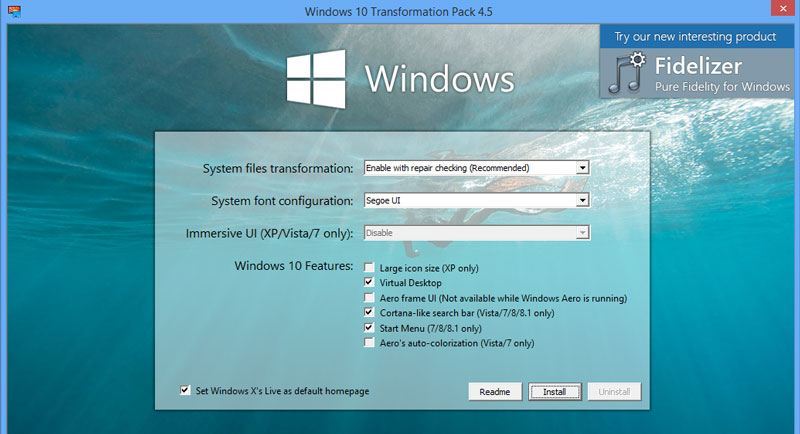Enable Large icon size checkbox

point(369,267)
